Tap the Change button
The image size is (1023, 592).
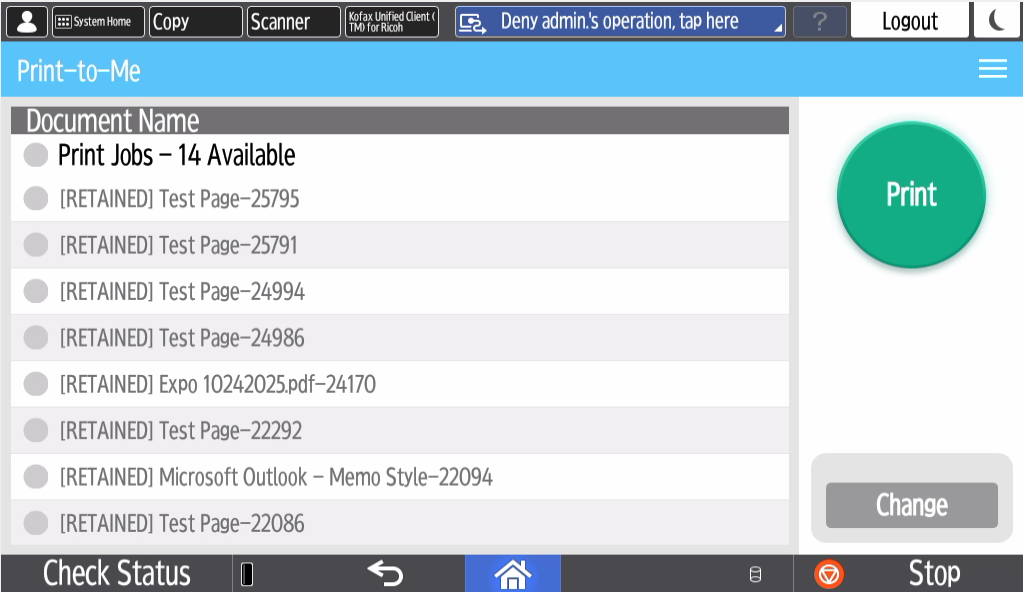[911, 505]
